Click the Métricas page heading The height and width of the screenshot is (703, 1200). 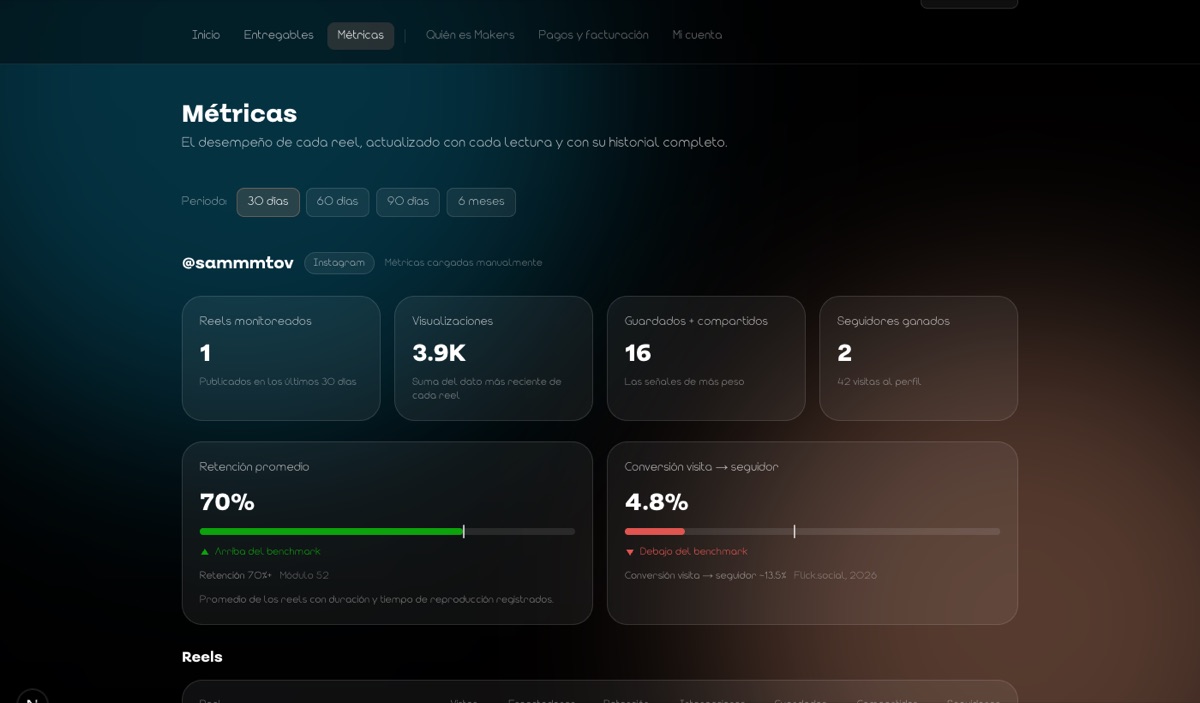click(x=239, y=114)
